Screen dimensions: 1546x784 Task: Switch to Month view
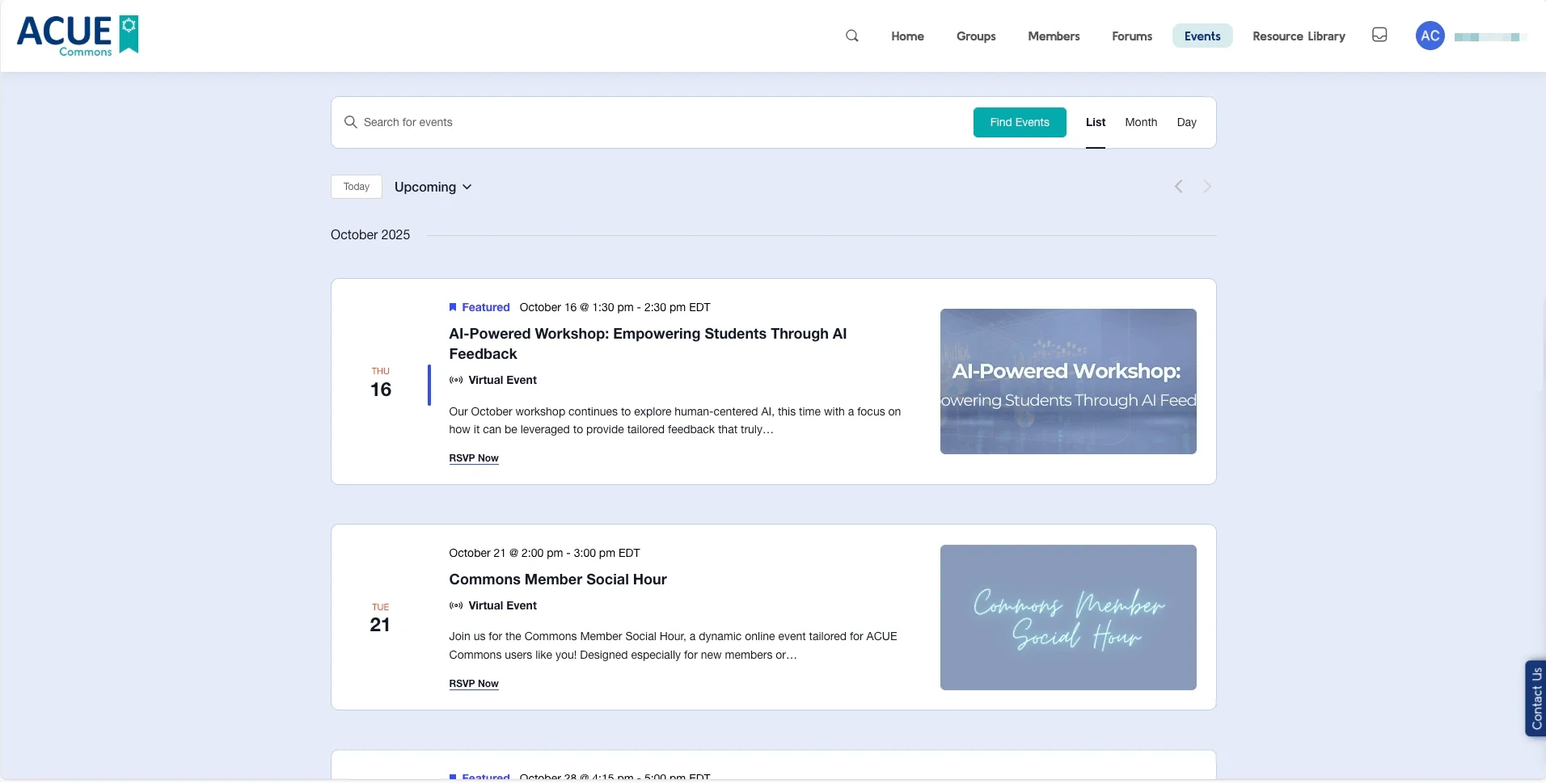[x=1140, y=122]
